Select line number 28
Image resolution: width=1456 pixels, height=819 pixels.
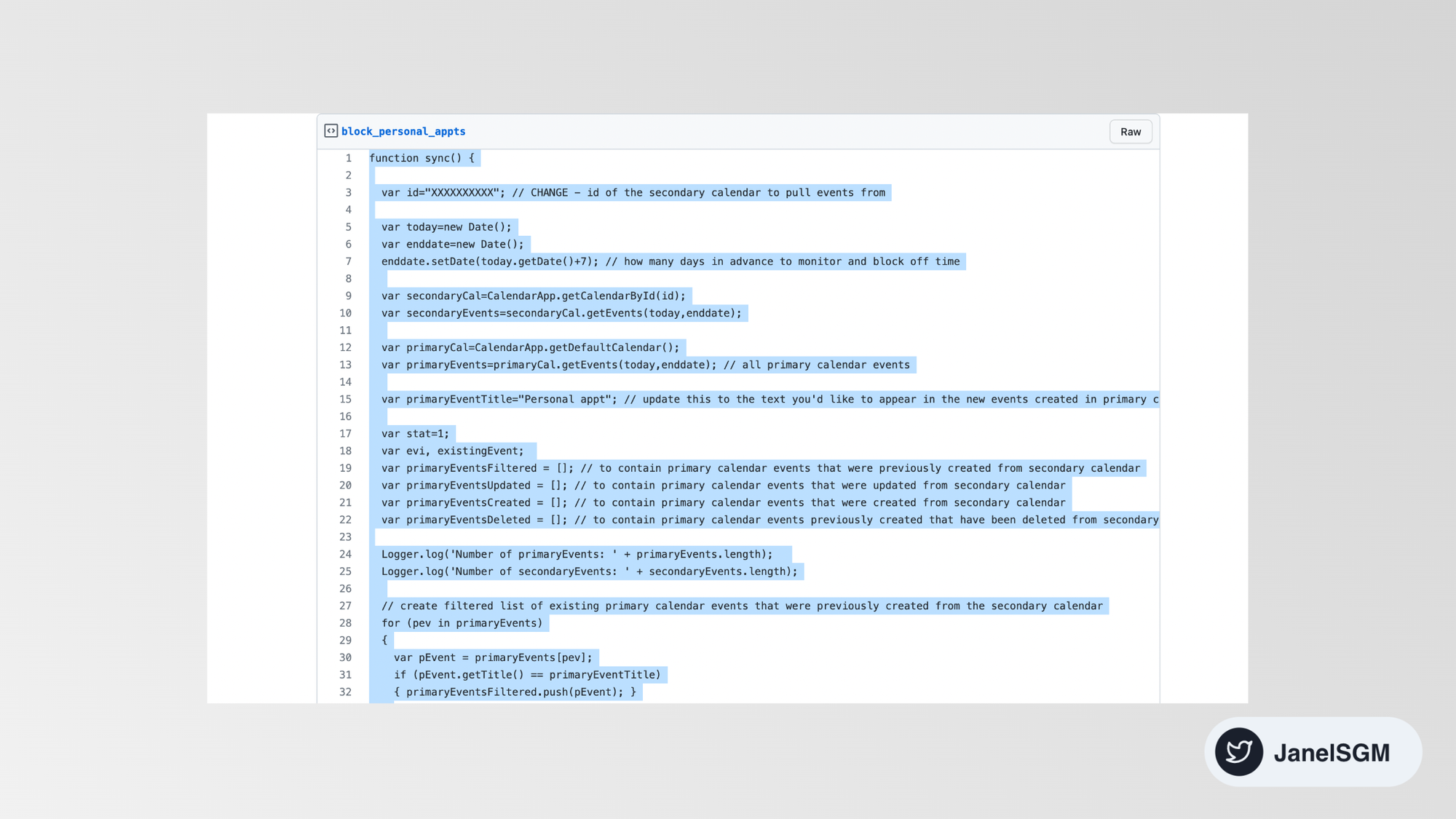coord(346,623)
